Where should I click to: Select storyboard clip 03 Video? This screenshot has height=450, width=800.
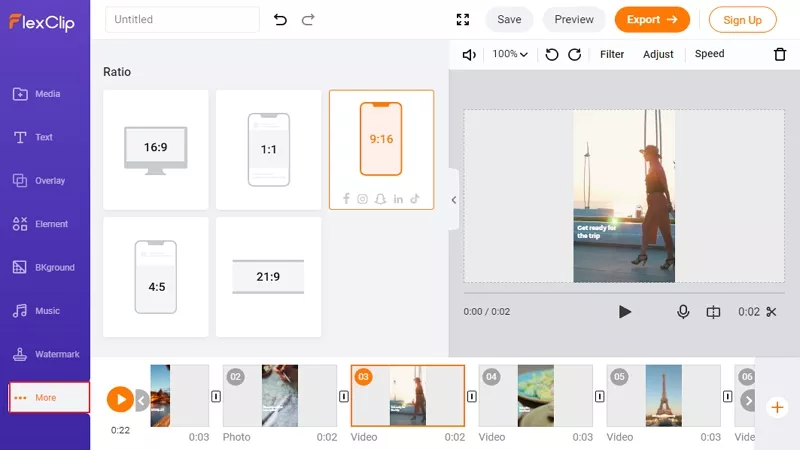pos(408,395)
